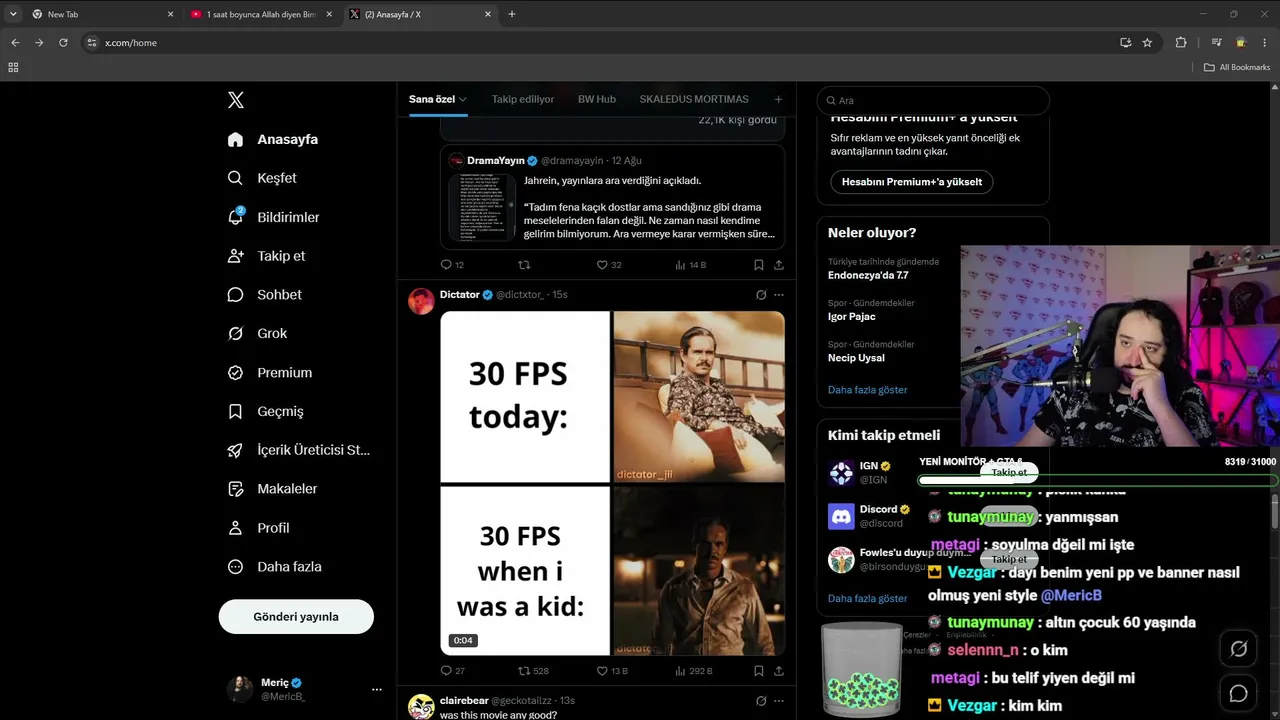Image resolution: width=1280 pixels, height=720 pixels.
Task: Reload the page in Chrome
Action: coord(63,42)
